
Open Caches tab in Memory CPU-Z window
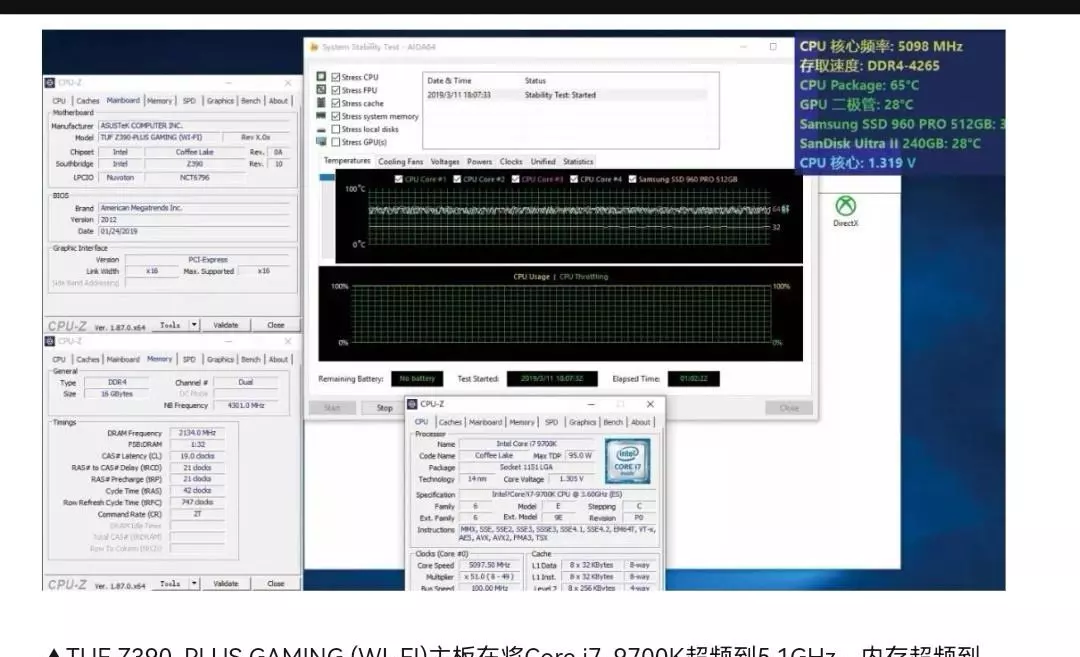point(87,359)
